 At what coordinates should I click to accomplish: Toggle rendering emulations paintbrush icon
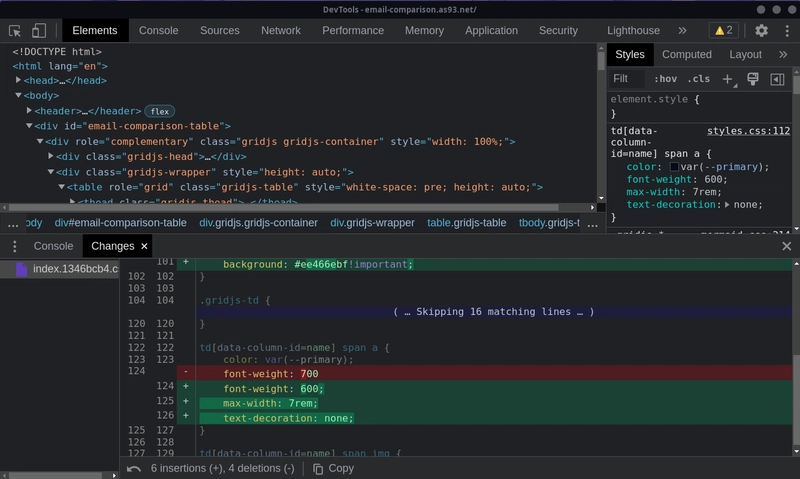click(753, 79)
